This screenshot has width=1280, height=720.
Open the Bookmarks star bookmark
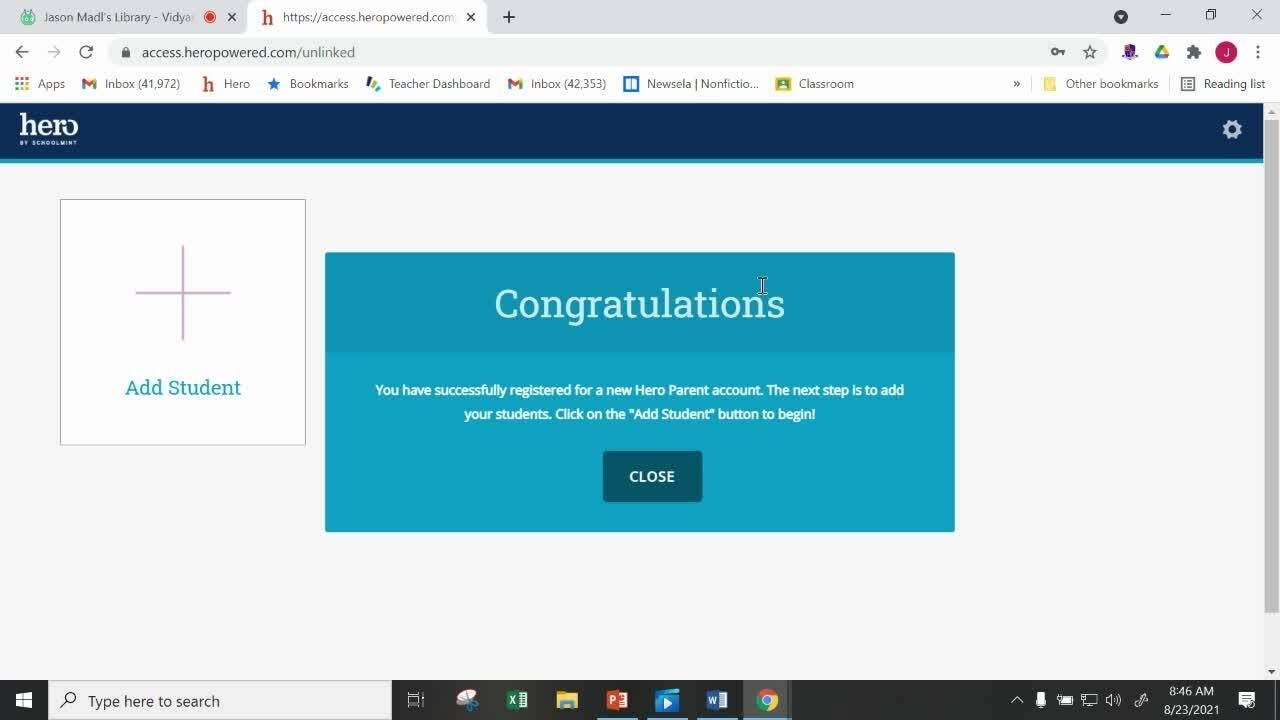(x=308, y=84)
